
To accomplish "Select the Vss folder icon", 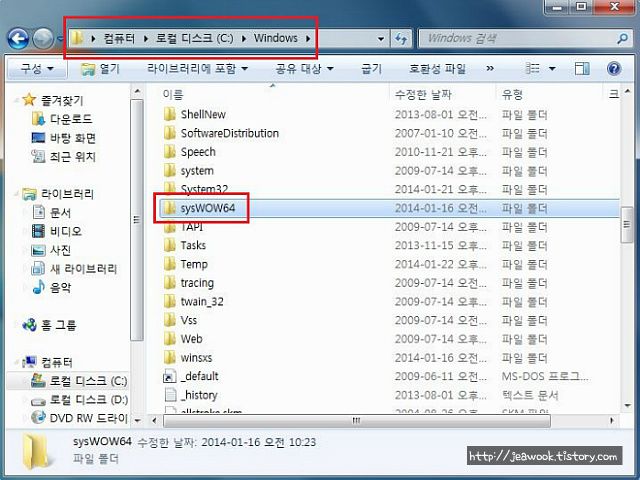I will point(170,320).
